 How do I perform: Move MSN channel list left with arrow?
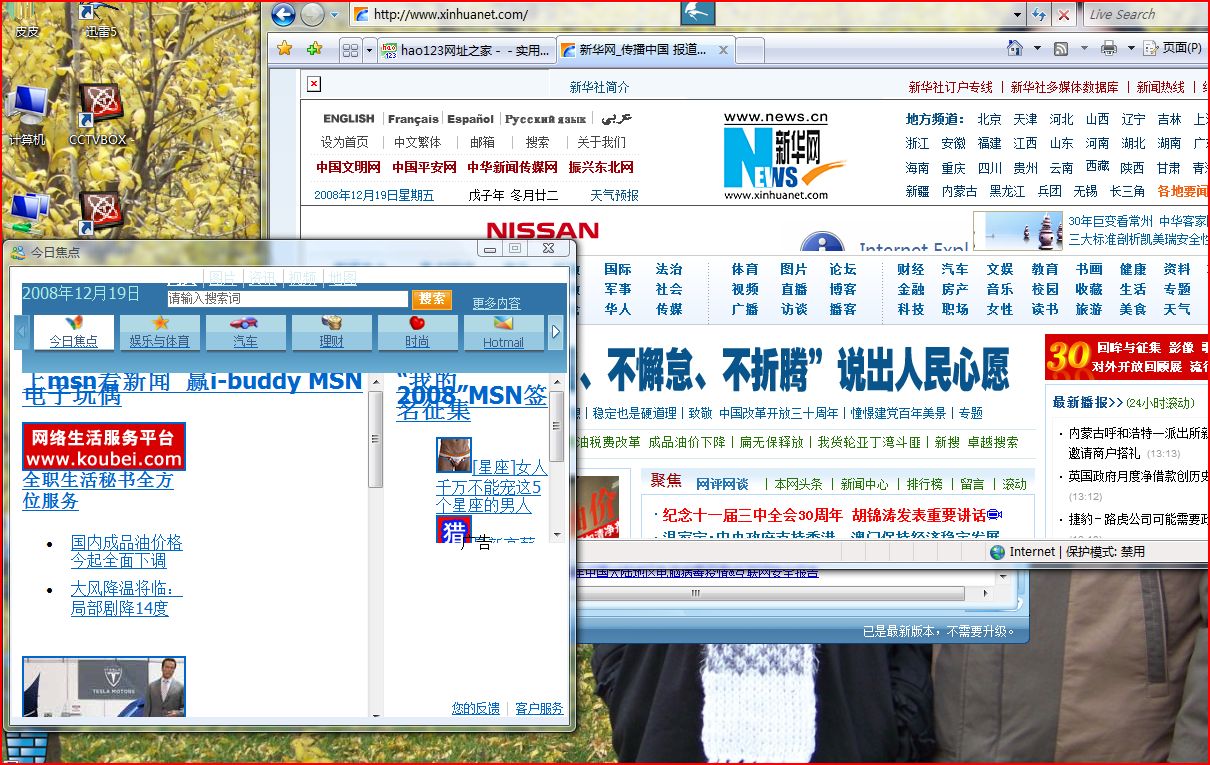click(22, 332)
